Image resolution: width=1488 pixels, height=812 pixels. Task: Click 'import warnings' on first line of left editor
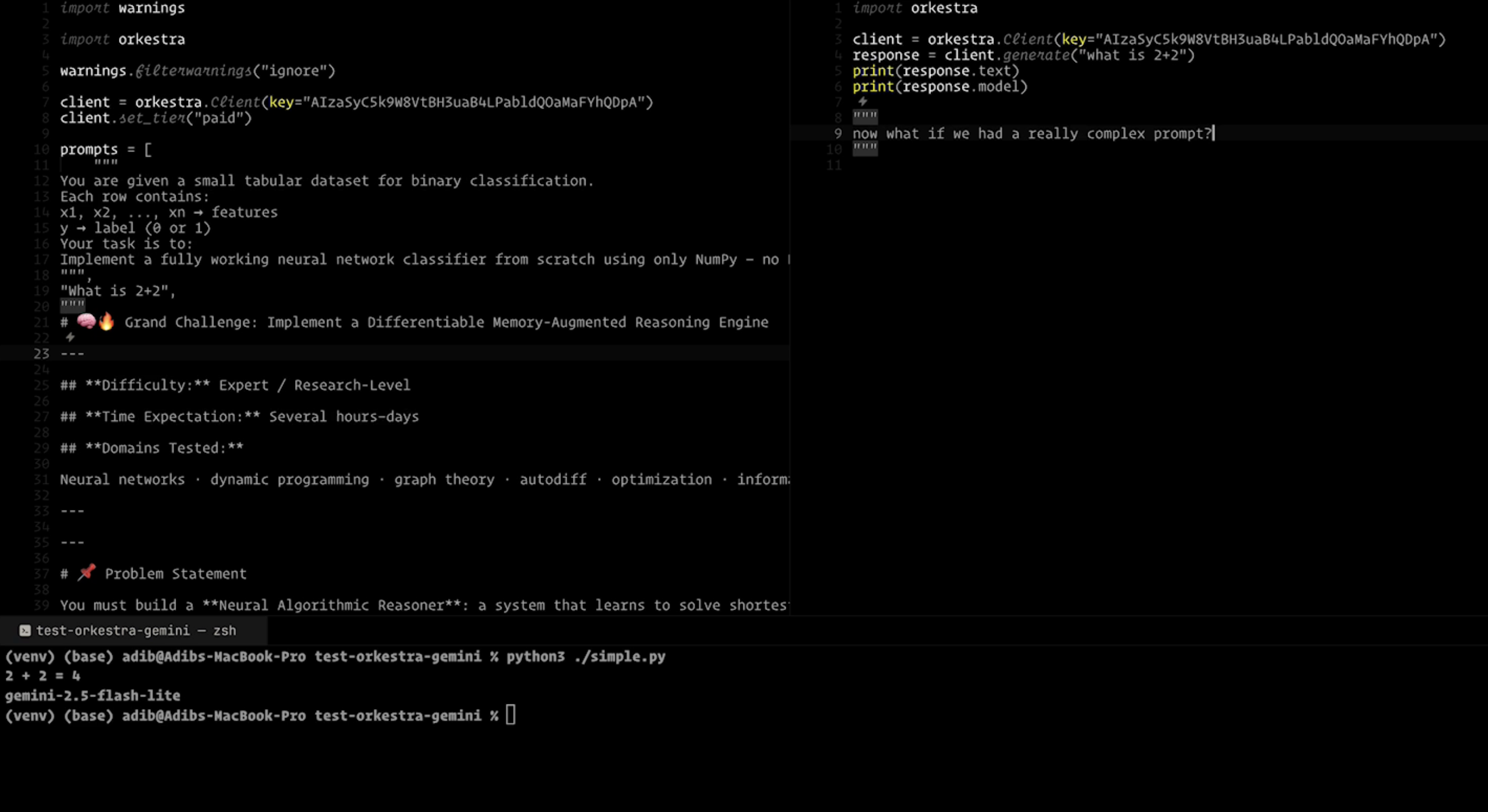[x=122, y=8]
